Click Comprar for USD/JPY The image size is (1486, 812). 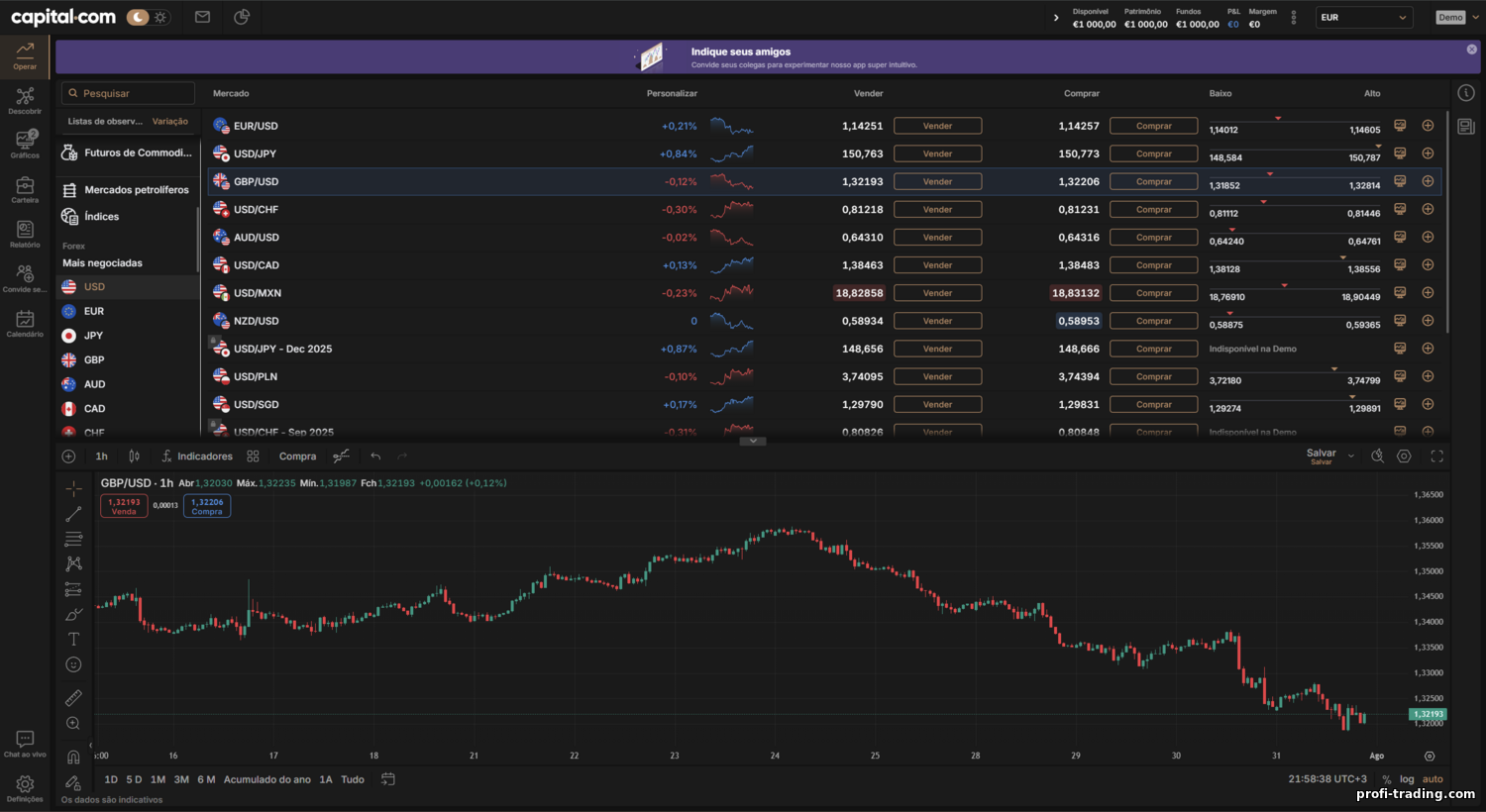pyautogui.click(x=1153, y=153)
